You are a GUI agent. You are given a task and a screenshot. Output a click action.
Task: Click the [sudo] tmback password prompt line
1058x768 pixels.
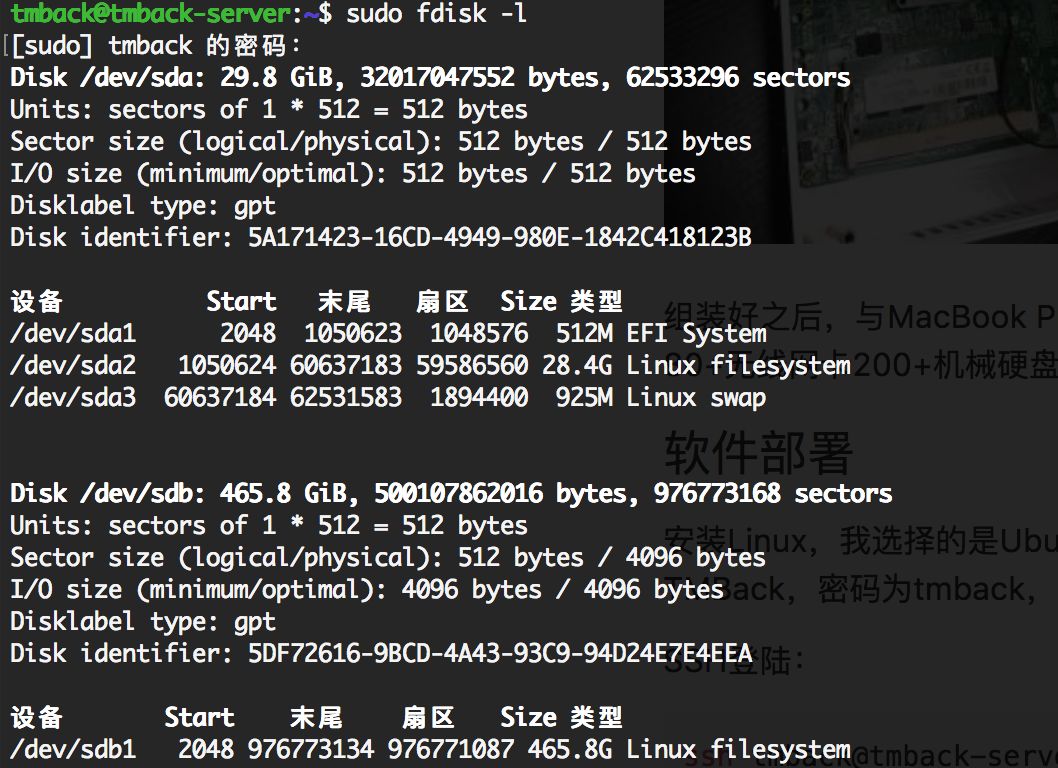[155, 45]
